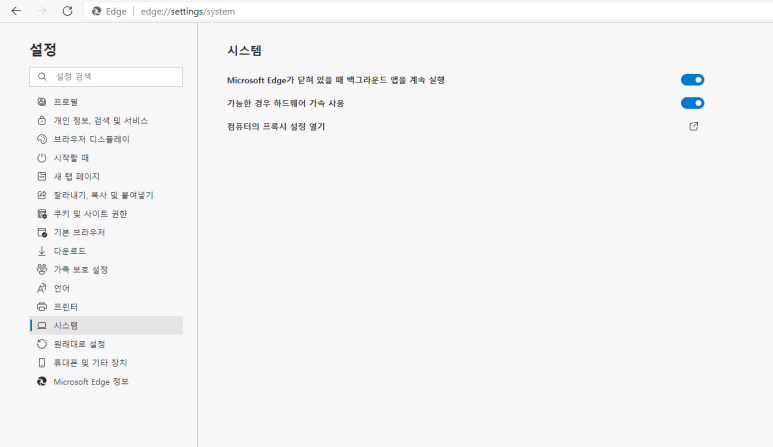Click the 설정 검색 search field
Image resolution: width=773 pixels, height=447 pixels.
click(106, 77)
